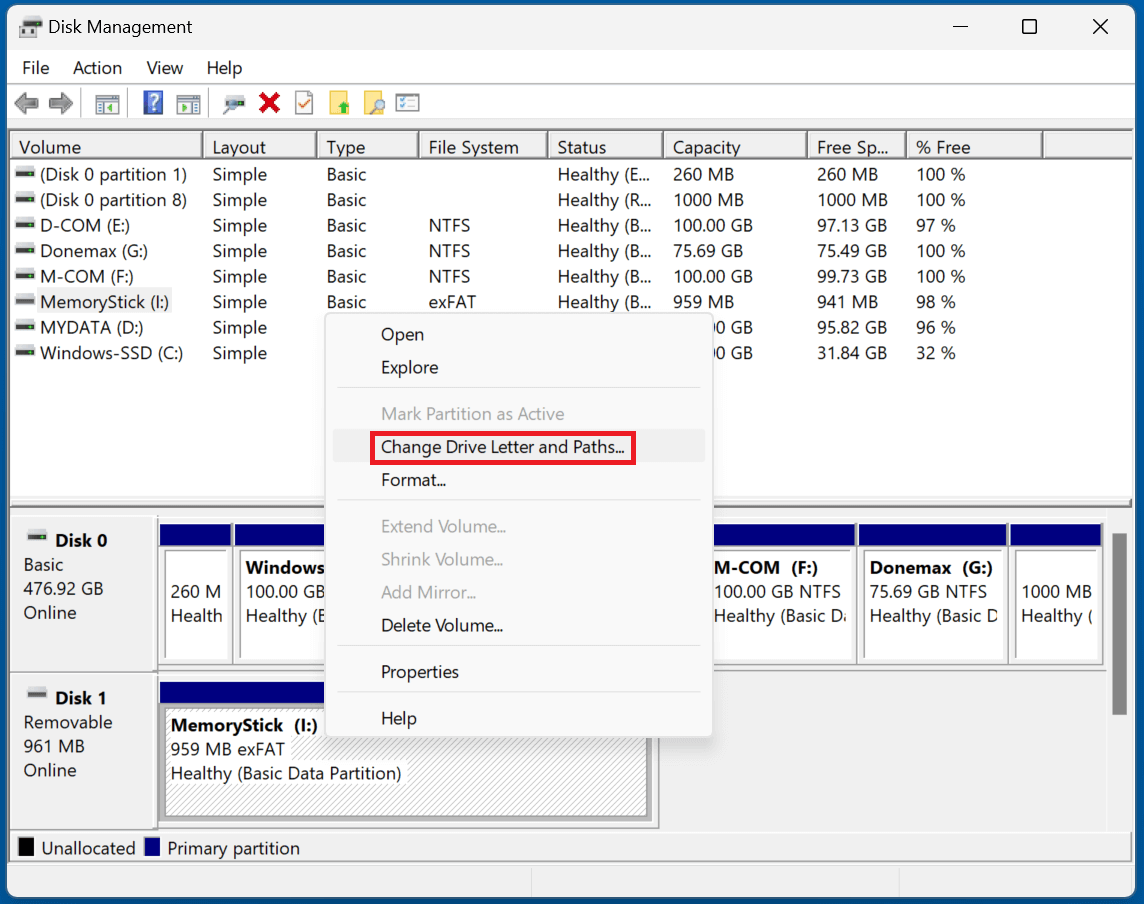Viewport: 1144px width, 904px height.
Task: Click the back navigation arrow icon
Action: tap(26, 102)
